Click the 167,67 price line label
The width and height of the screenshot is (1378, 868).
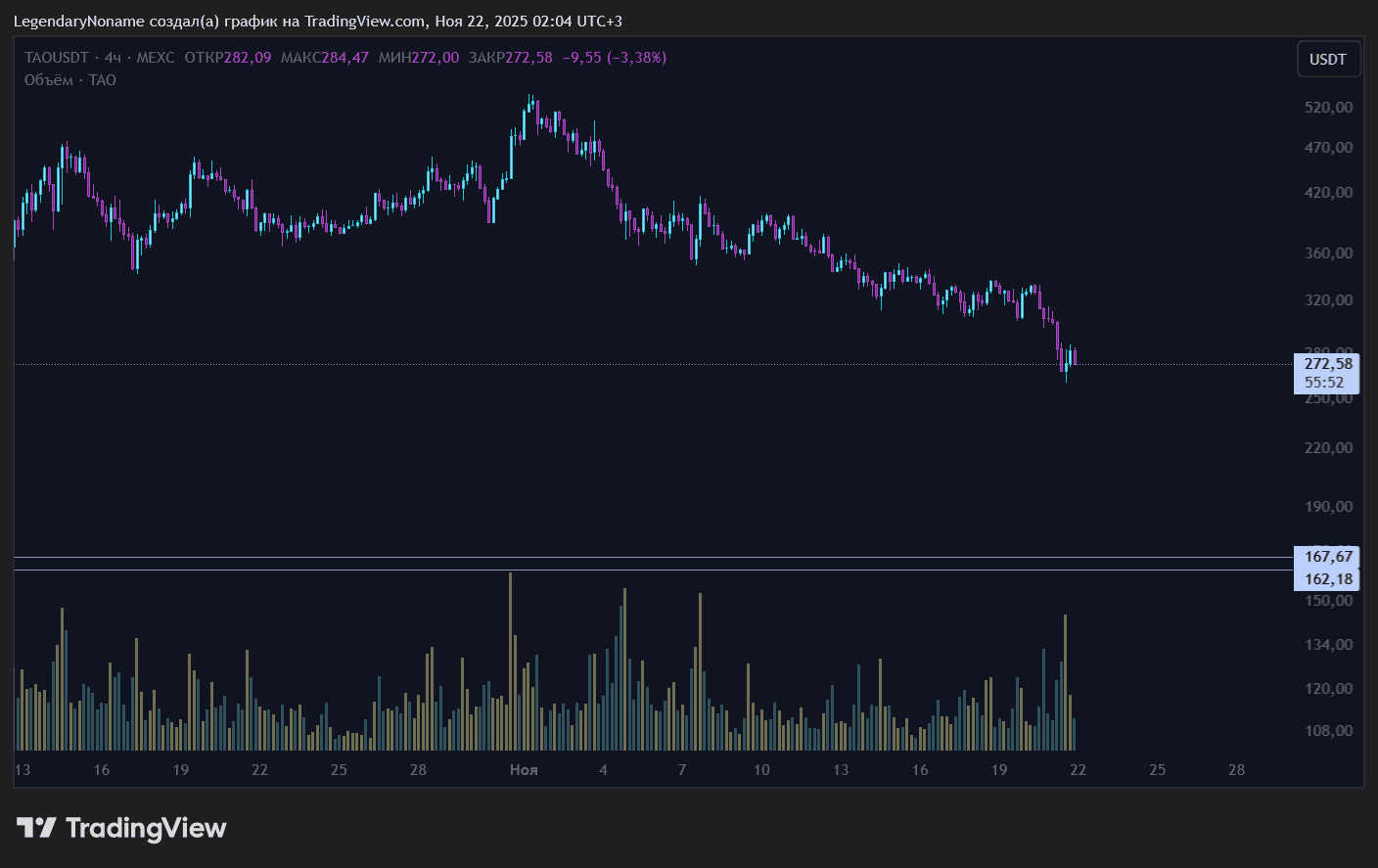point(1327,557)
